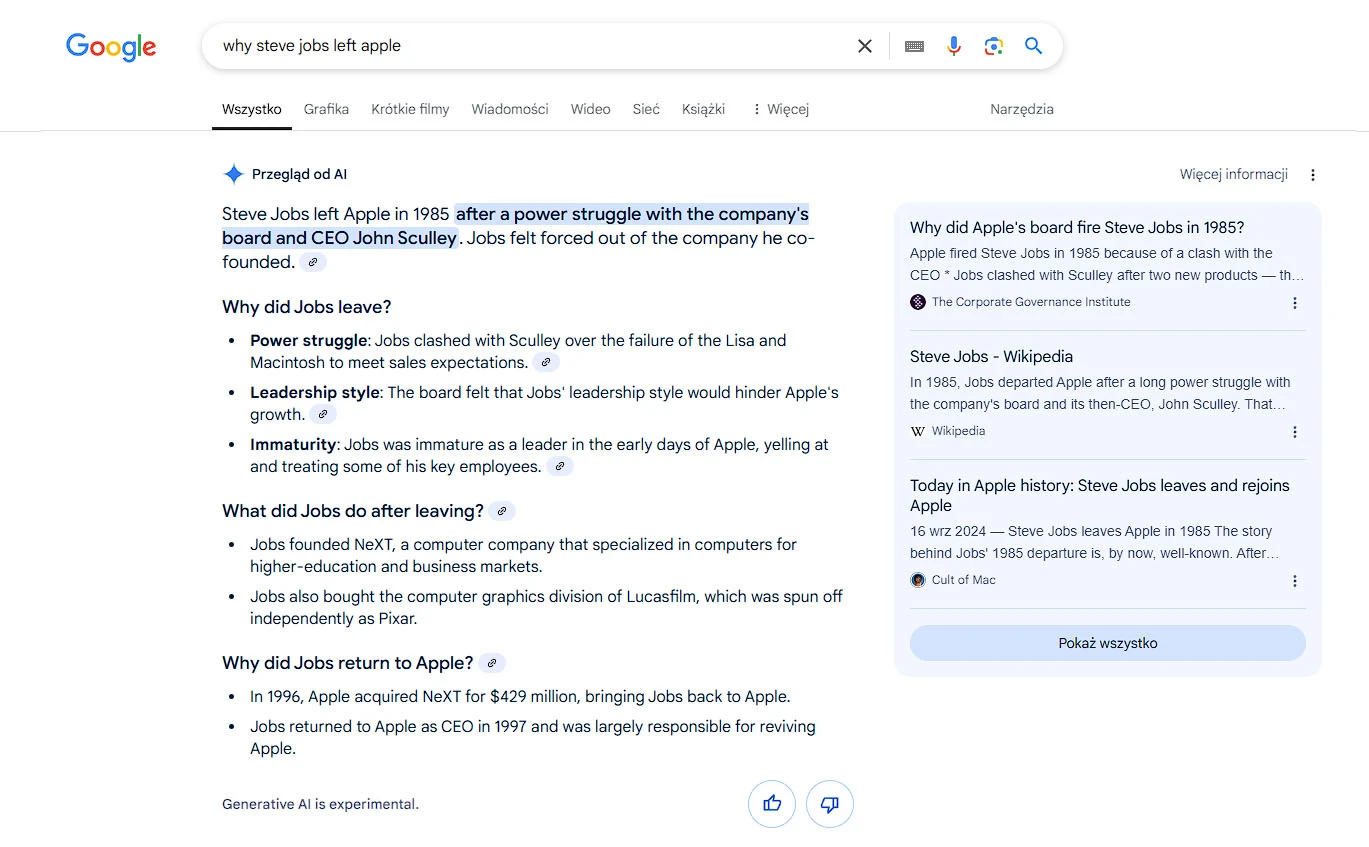This screenshot has height=847, width=1369.
Task: Click the 'Leadership style' bullet label
Action: point(315,392)
